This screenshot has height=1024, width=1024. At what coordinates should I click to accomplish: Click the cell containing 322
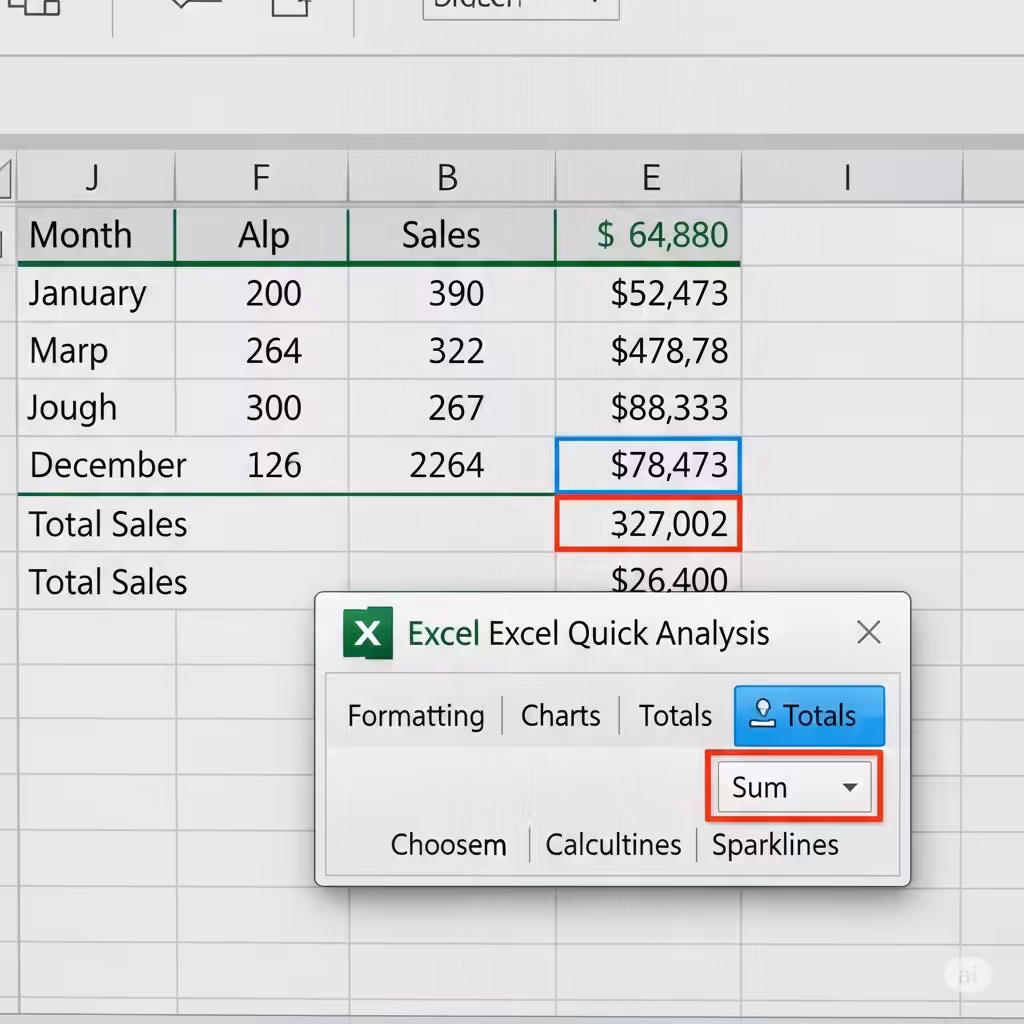[451, 351]
